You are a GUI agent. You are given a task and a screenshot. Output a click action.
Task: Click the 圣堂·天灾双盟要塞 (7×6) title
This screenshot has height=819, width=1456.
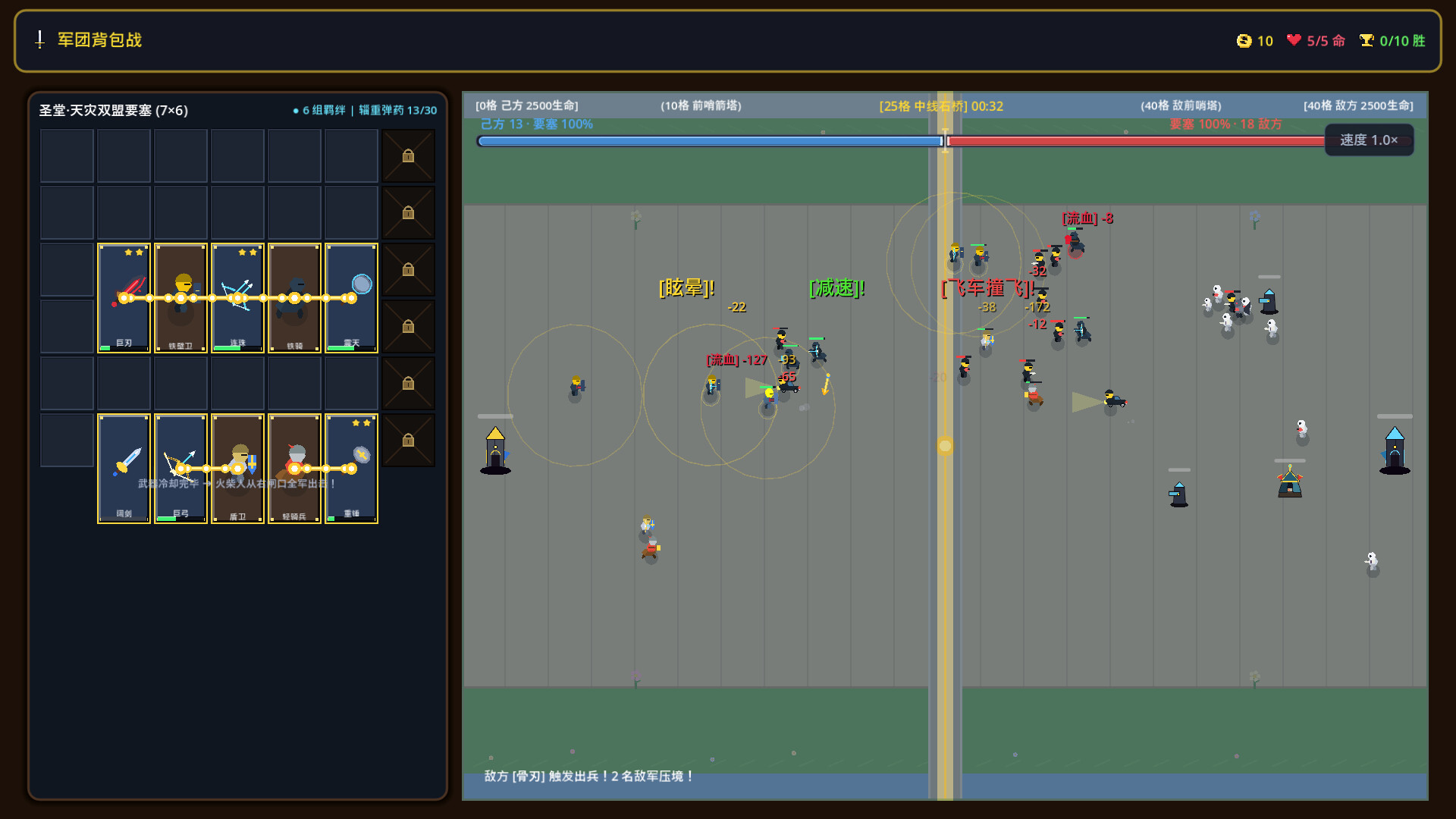[114, 111]
